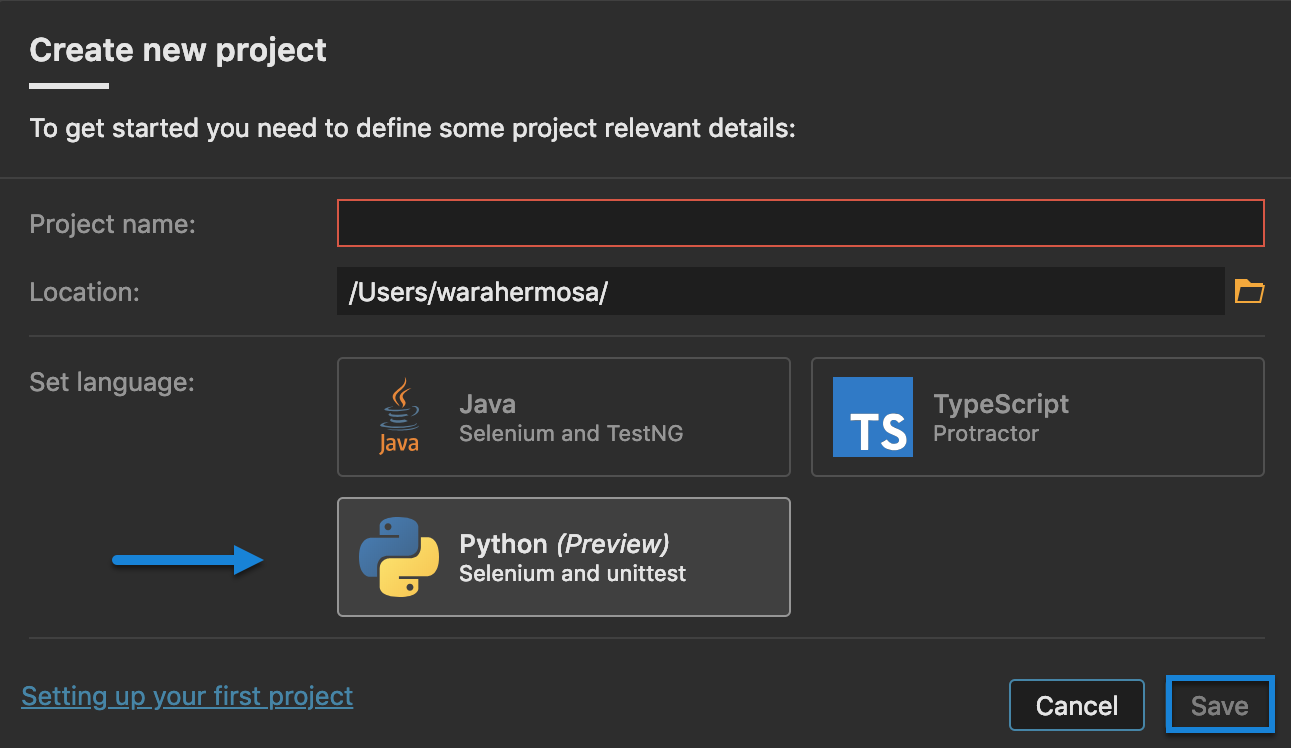1291x748 pixels.
Task: Select Python Selenium and unittest option
Action: [x=564, y=557]
